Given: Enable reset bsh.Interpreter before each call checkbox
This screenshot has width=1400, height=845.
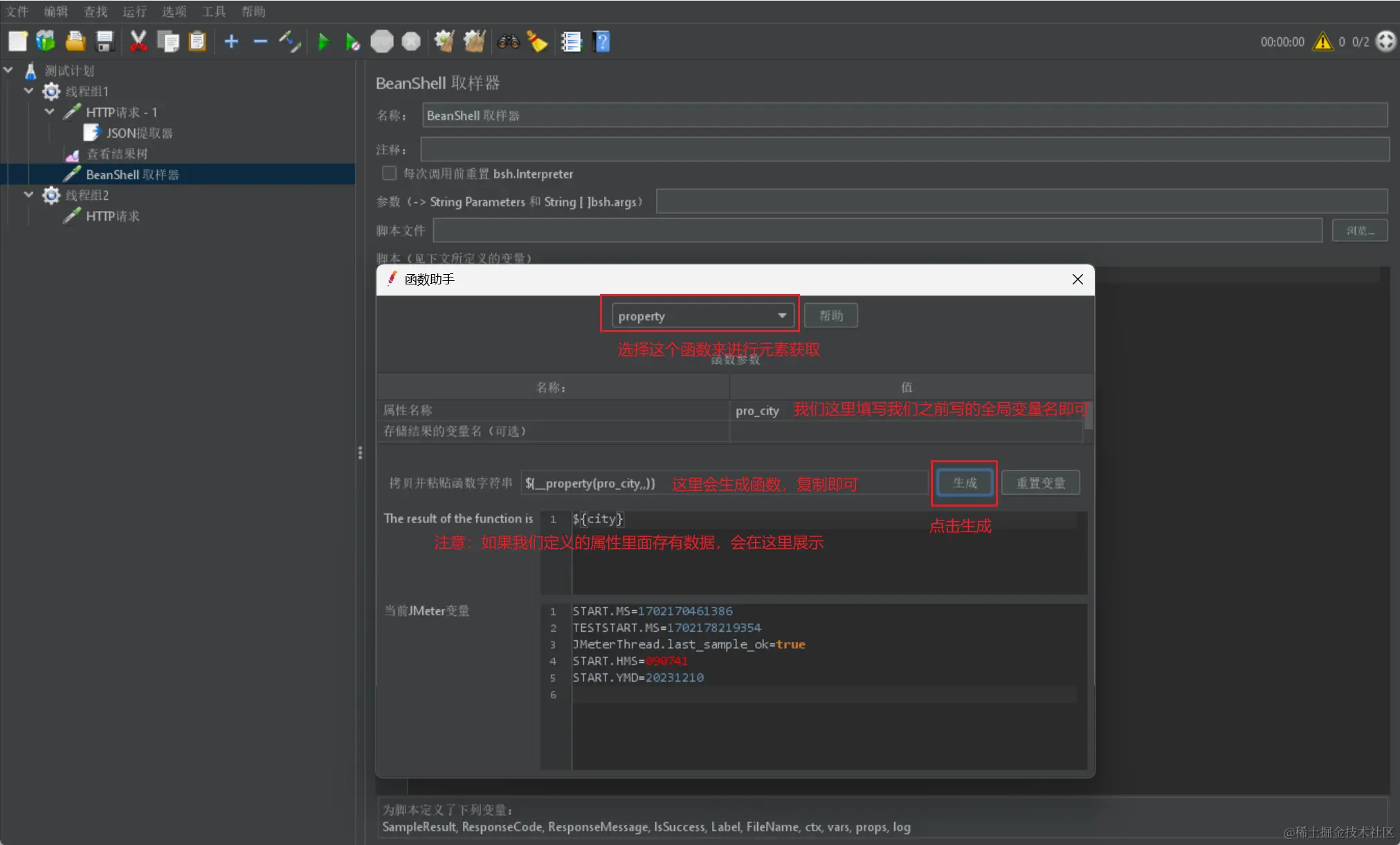Looking at the screenshot, I should (390, 174).
